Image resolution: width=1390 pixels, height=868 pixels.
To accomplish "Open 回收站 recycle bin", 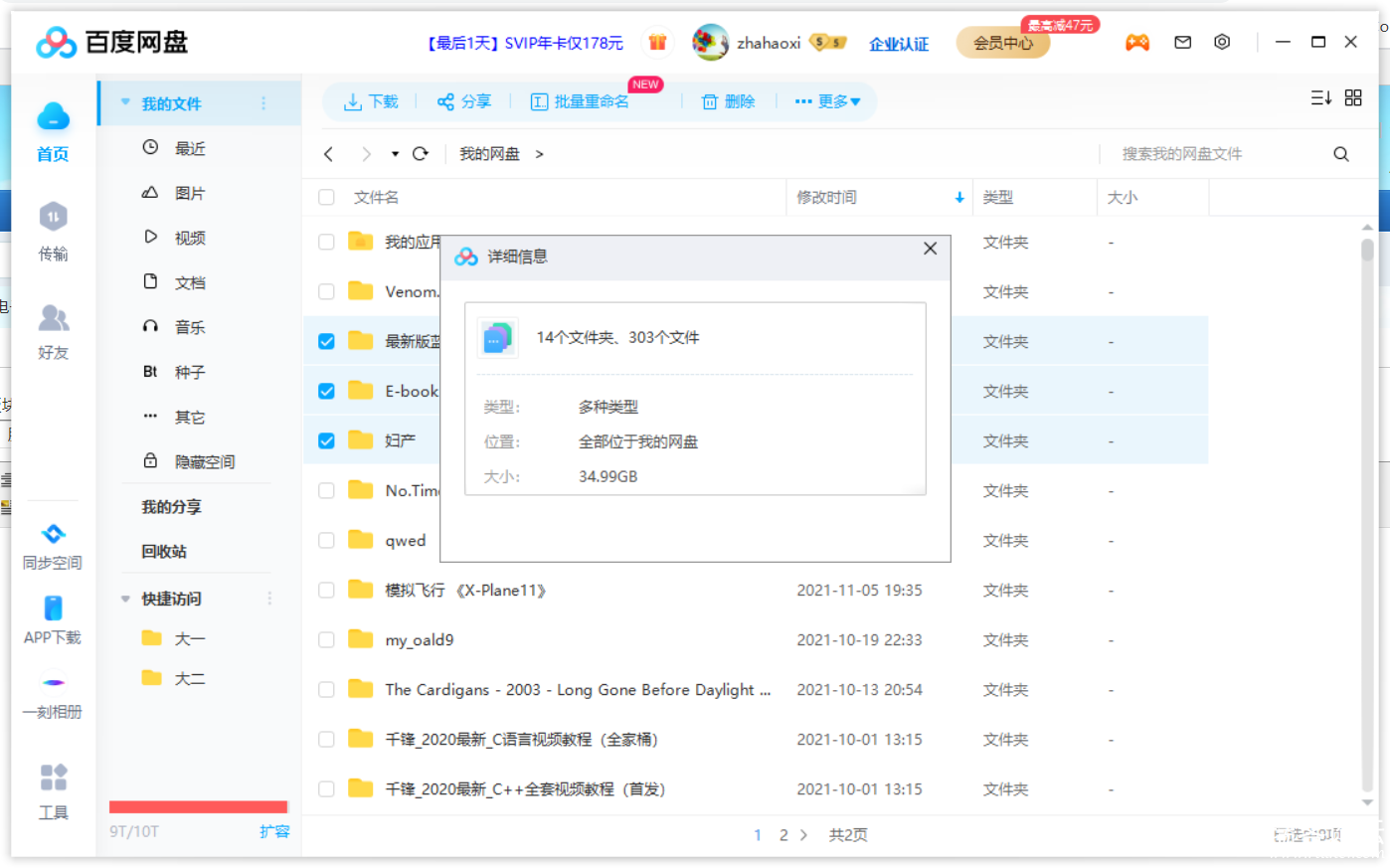I will (x=164, y=551).
